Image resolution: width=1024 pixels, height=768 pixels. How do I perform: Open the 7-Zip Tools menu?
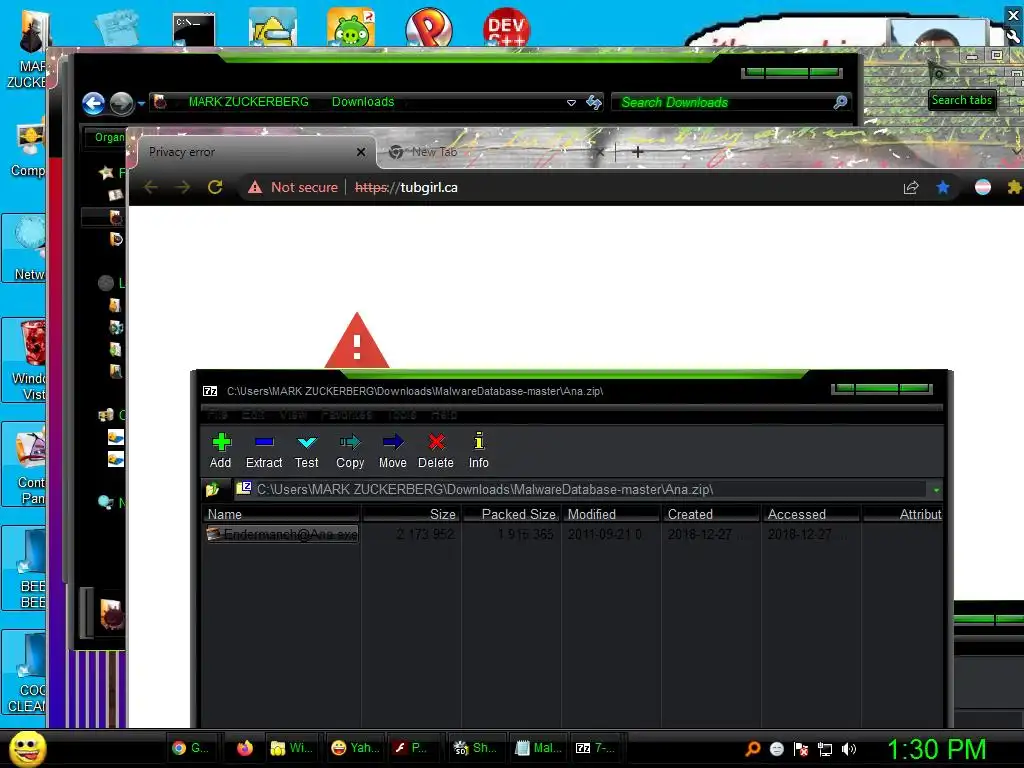click(x=402, y=415)
